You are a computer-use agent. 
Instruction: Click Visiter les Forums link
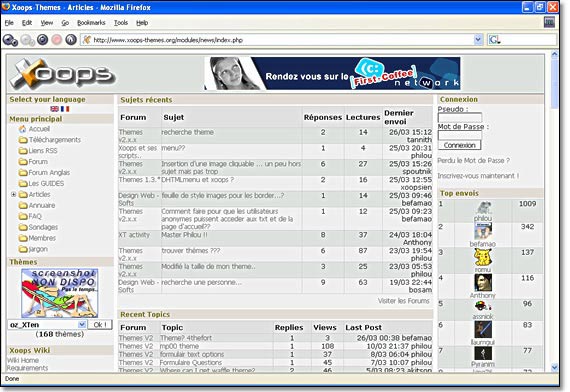pos(404,301)
